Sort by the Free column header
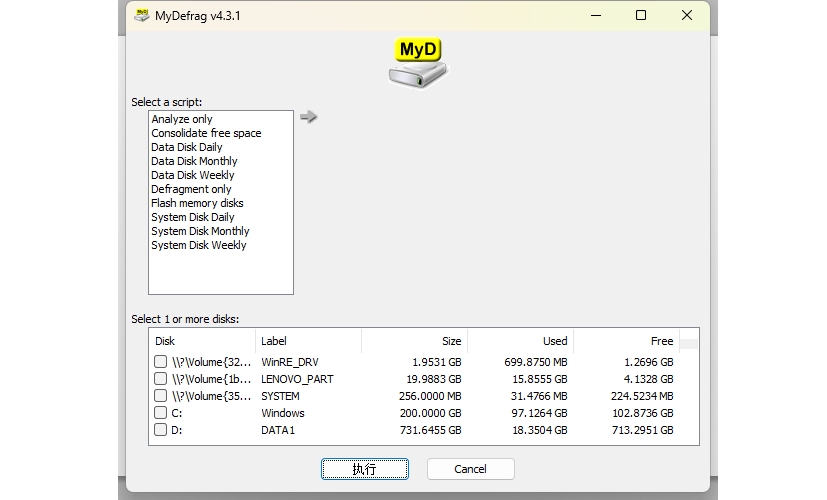827x500 pixels. point(627,341)
